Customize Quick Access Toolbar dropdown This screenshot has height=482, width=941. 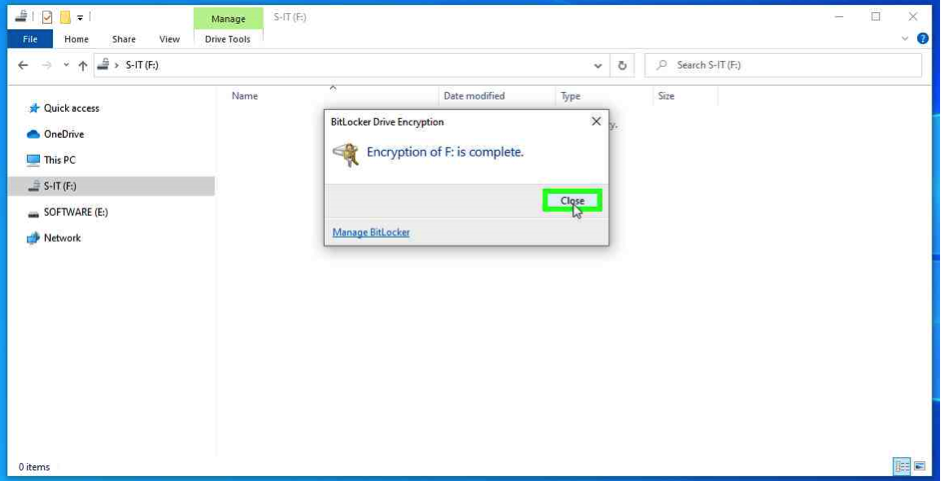tap(80, 17)
